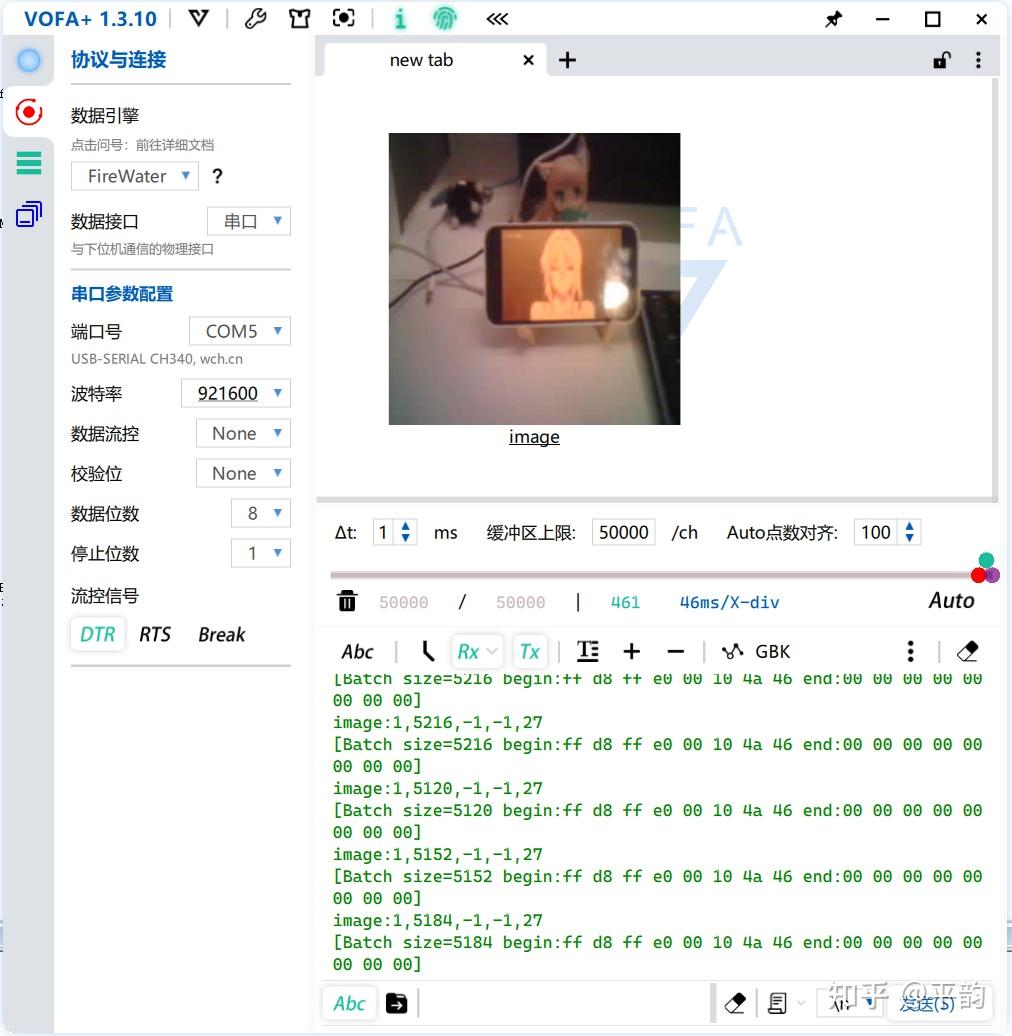This screenshot has width=1012, height=1036.
Task: Click the send-file arrow icon
Action: point(396,1004)
